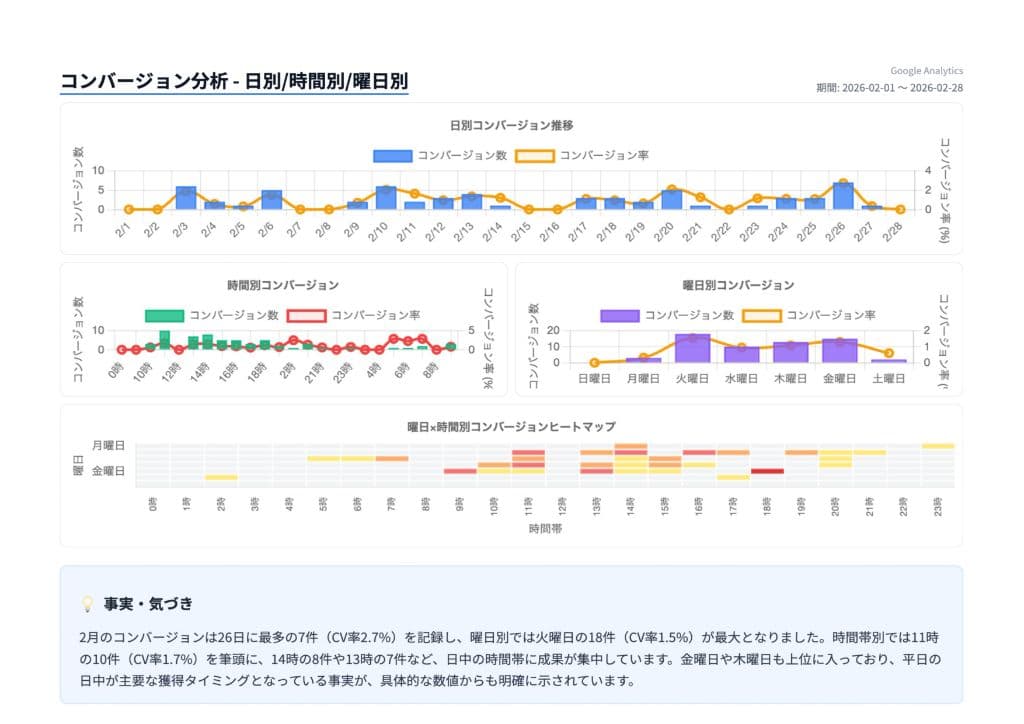The height and width of the screenshot is (724, 1024).
Task: Select the 水曜日 bar in weekday chart
Action: [x=742, y=354]
